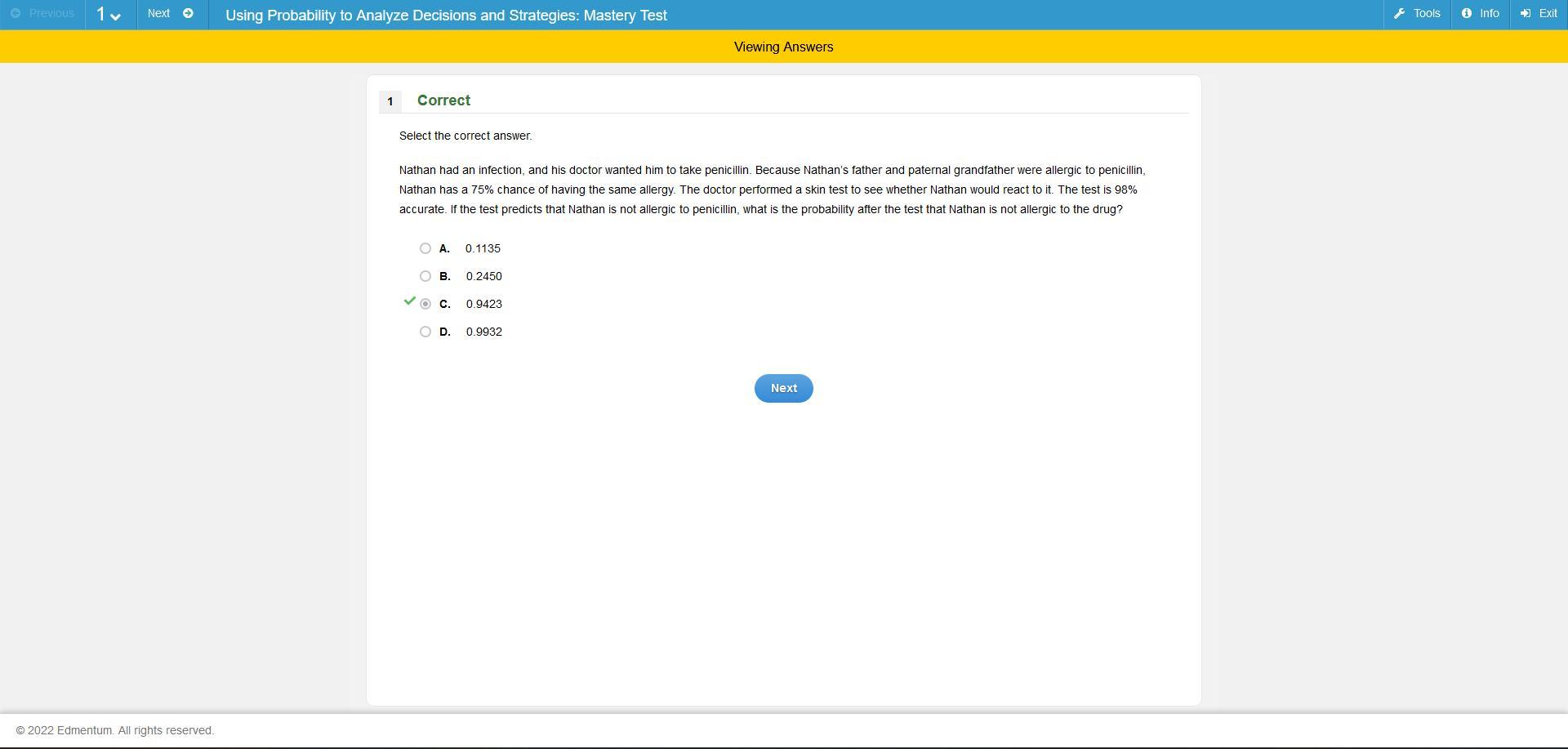Viewport: 1568px width, 749px height.
Task: Click the Exit label in top bar
Action: point(1548,14)
